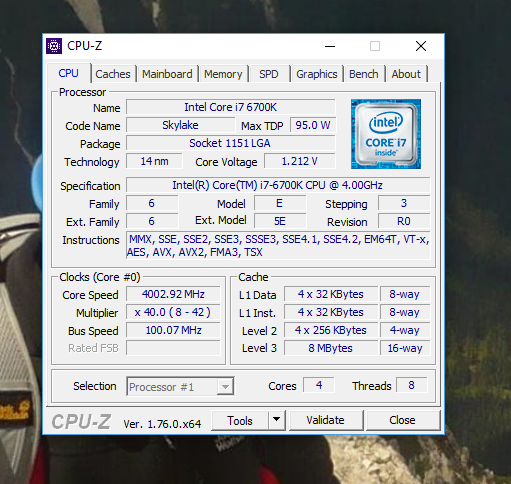This screenshot has width=511, height=484.
Task: Click the Core Speed value 4002.92 MHz
Action: coord(173,294)
